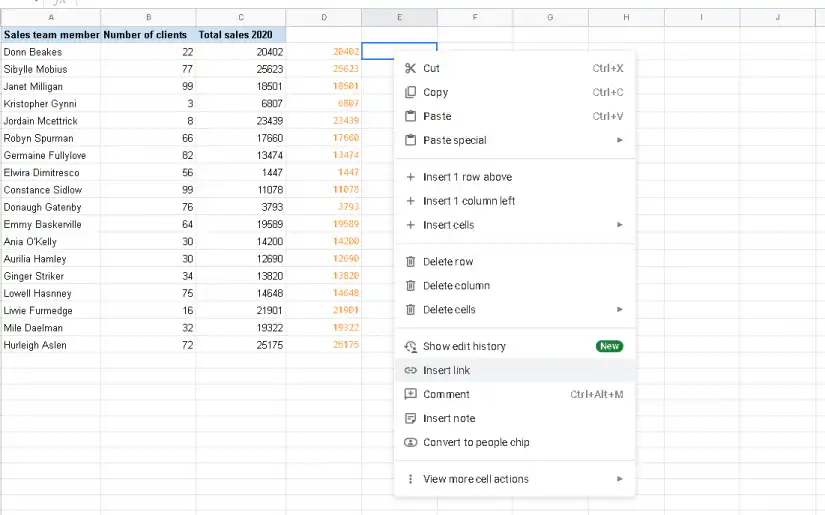
Task: Click the Total sales 2020 header cell
Action: click(241, 35)
